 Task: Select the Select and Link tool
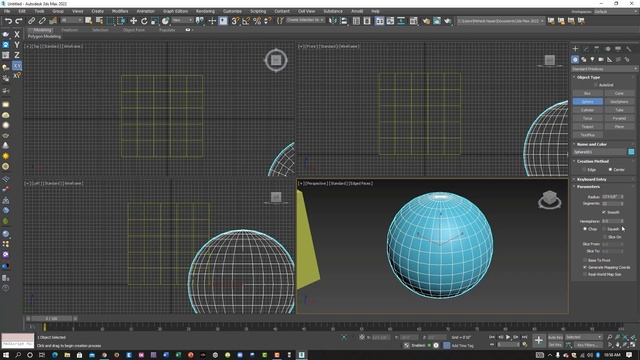click(x=31, y=20)
